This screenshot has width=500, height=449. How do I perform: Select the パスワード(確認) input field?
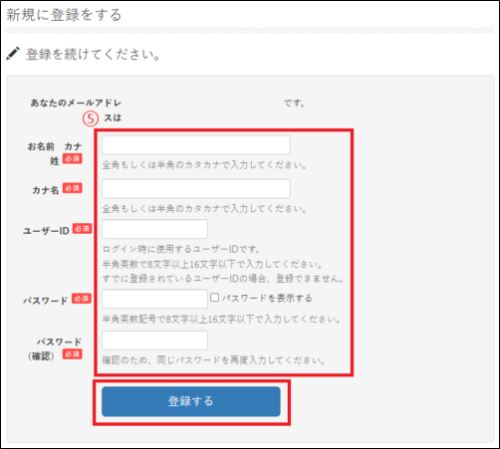point(155,340)
